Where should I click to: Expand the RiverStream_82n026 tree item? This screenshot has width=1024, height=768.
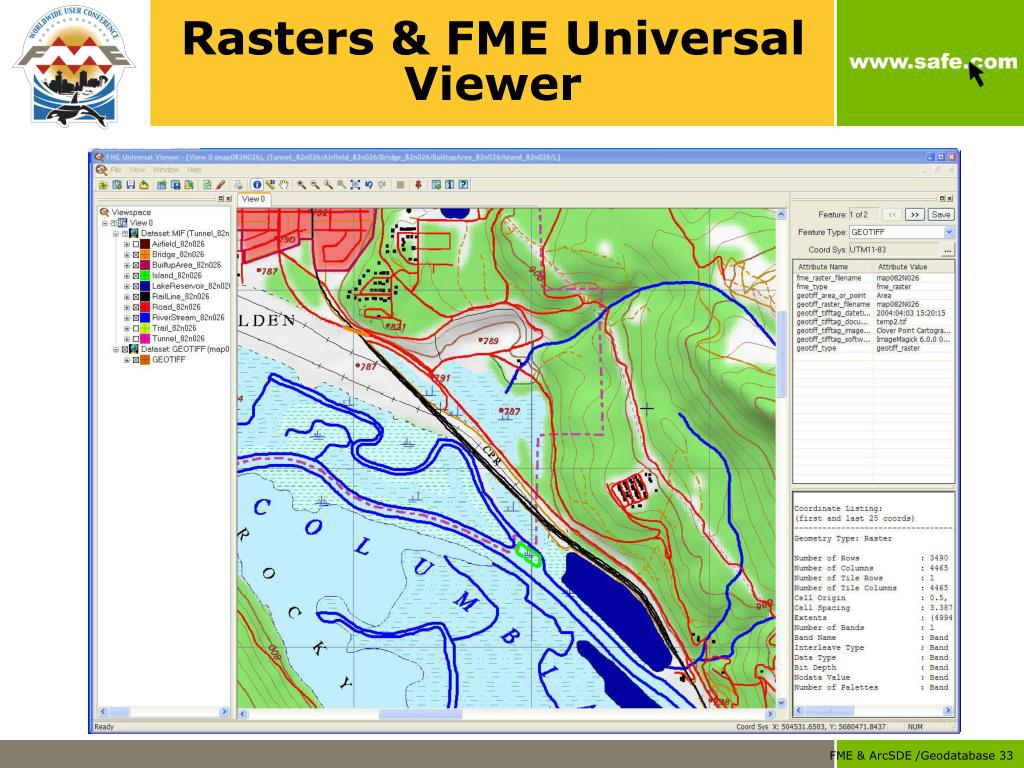[x=127, y=317]
